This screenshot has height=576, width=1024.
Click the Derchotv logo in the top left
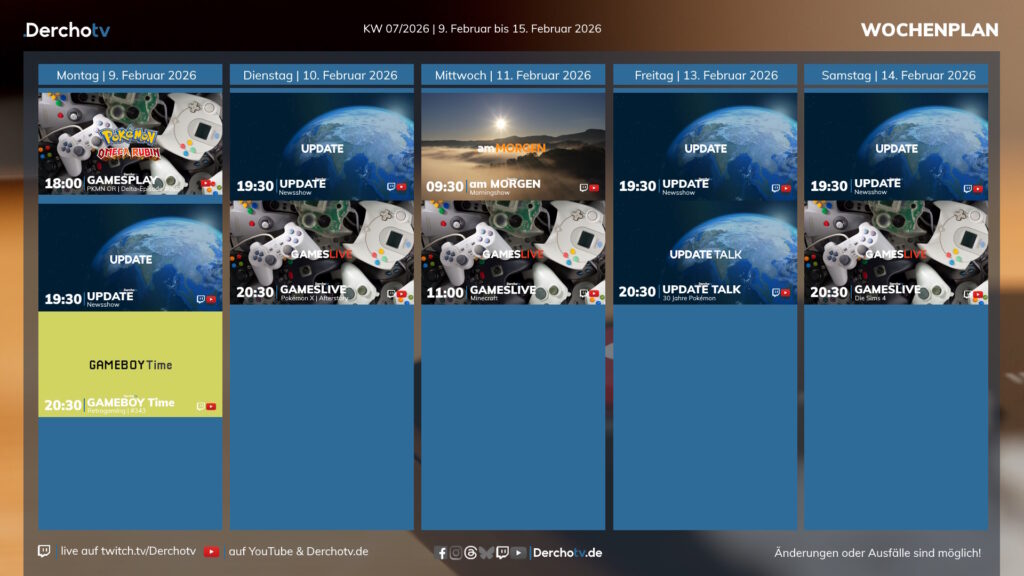67,30
